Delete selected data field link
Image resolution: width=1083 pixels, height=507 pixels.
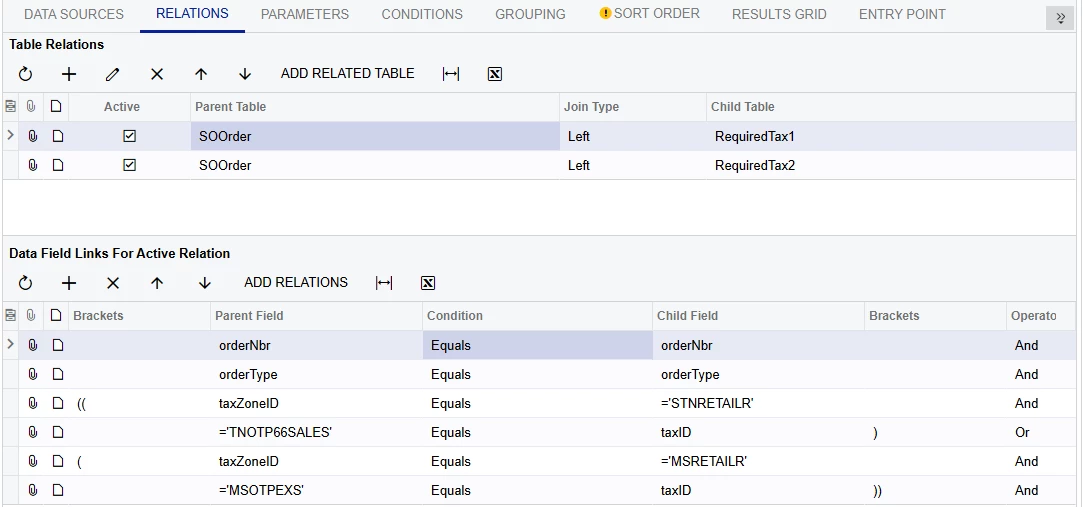(x=113, y=283)
